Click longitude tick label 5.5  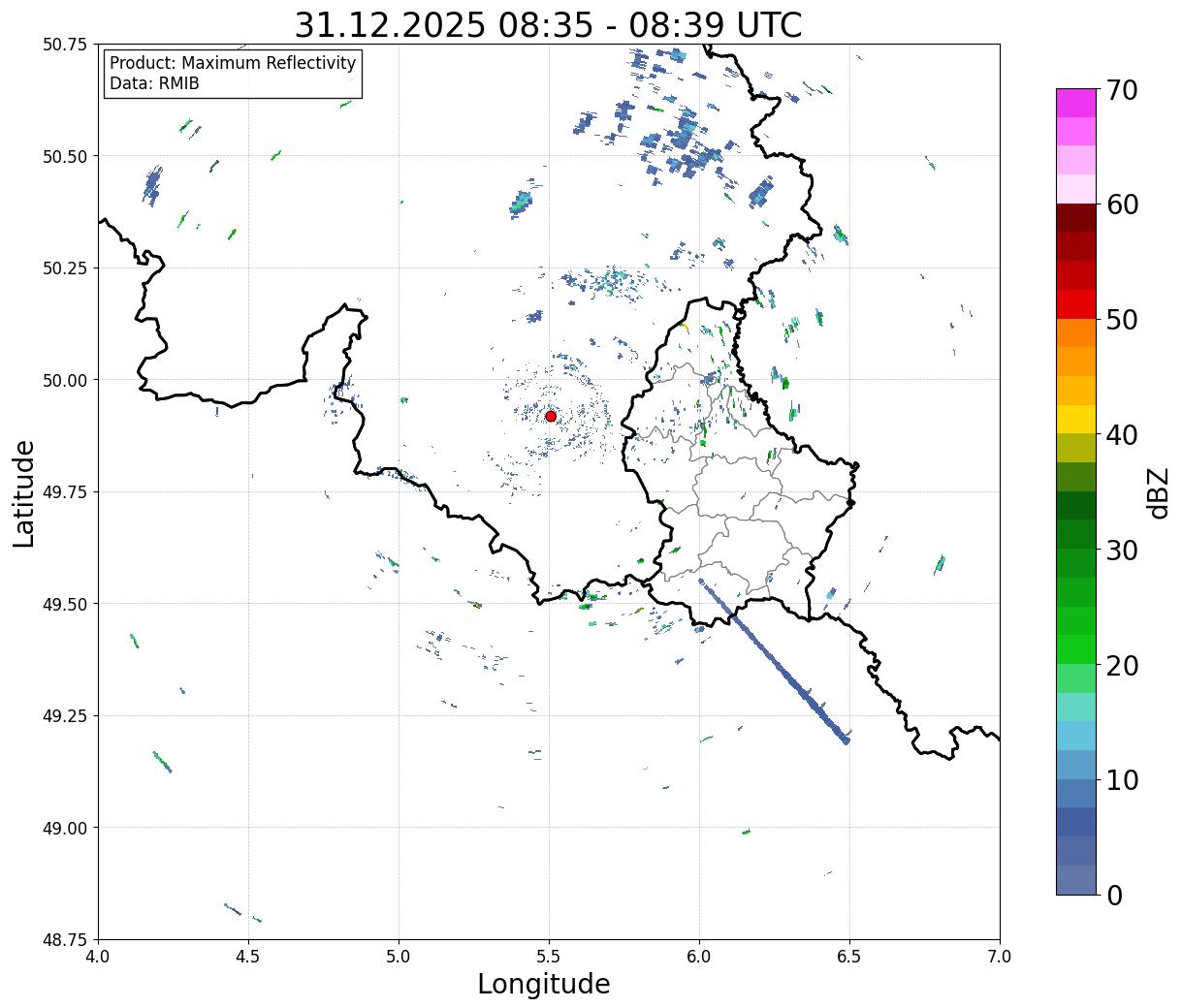(x=549, y=957)
